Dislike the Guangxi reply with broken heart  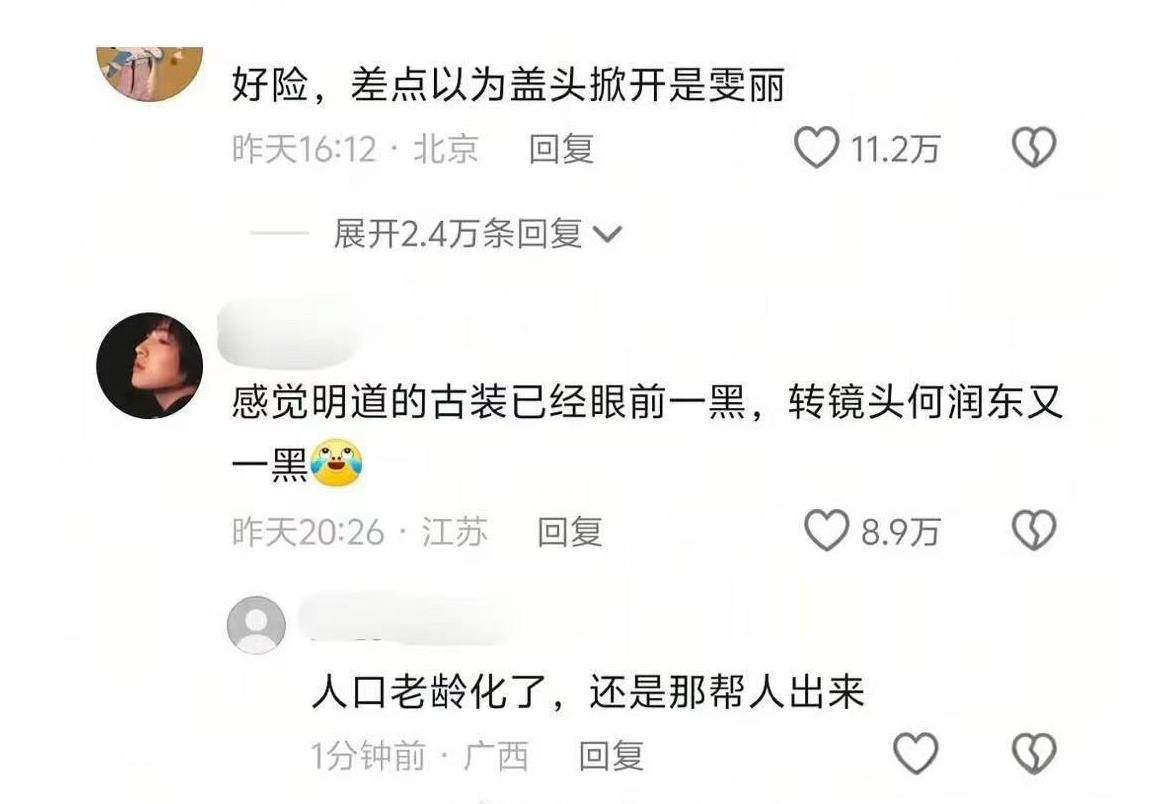1033,753
